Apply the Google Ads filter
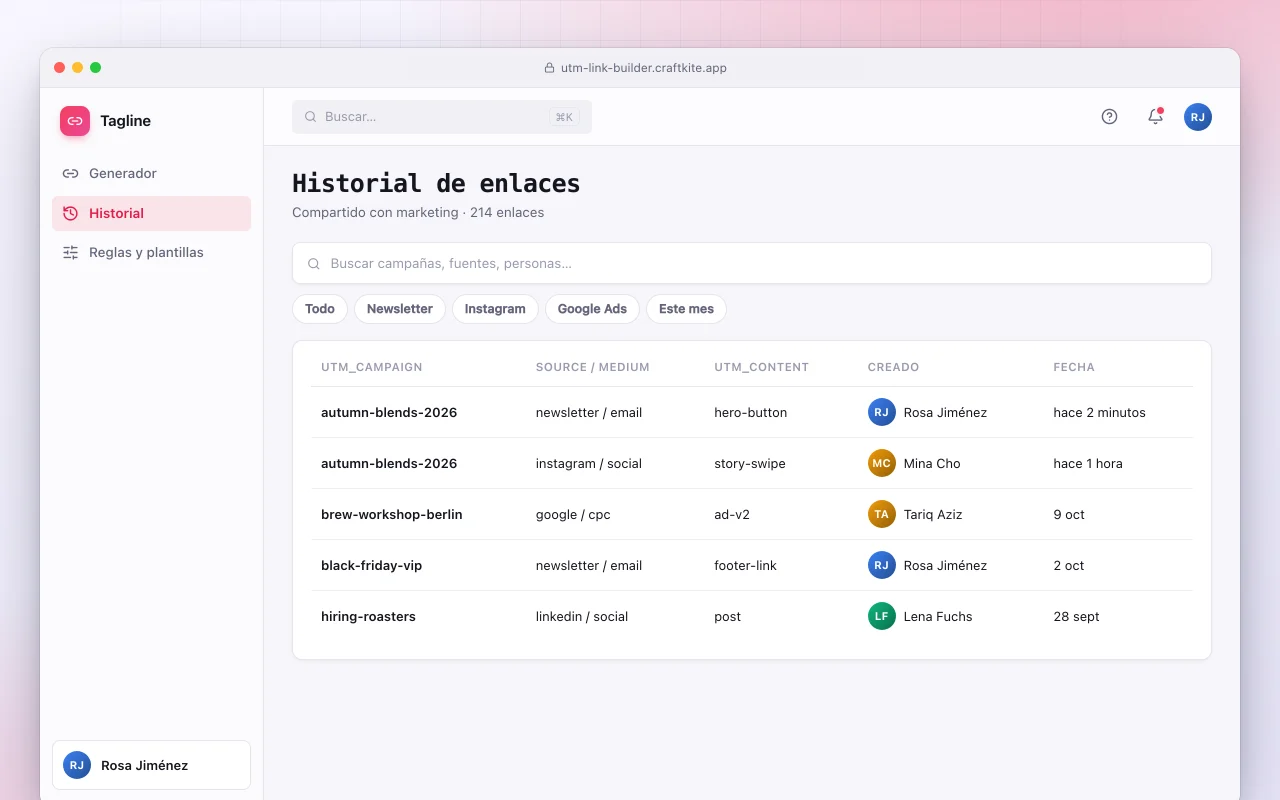This screenshot has width=1280, height=800. pos(592,309)
